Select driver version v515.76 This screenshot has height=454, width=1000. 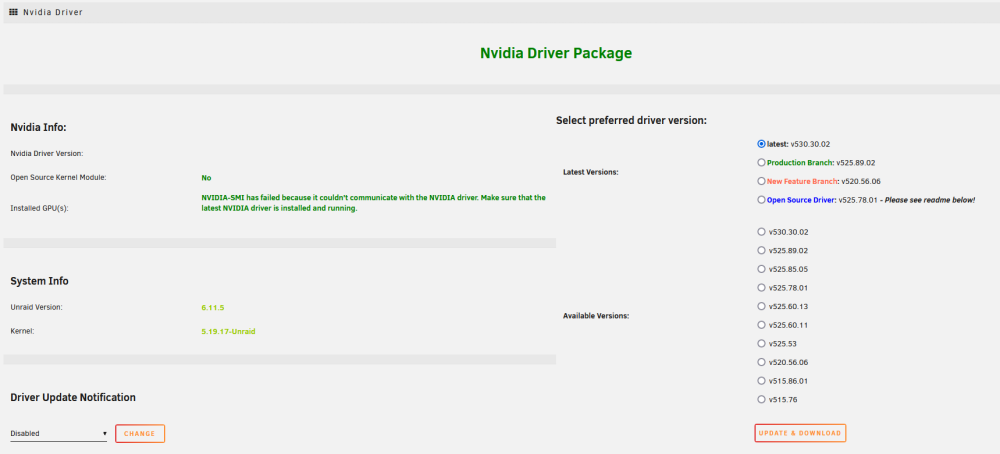click(x=761, y=399)
